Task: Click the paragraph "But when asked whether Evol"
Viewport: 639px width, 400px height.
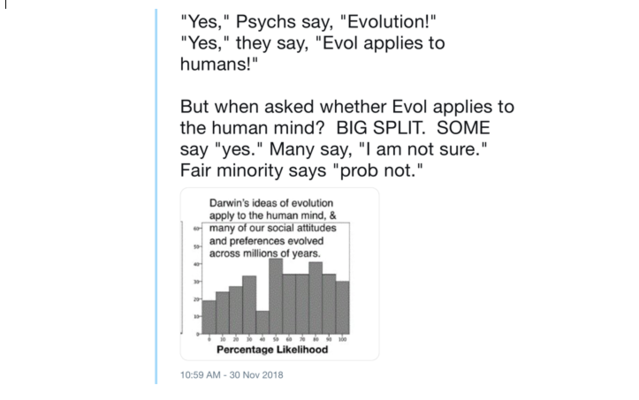Action: pos(347,138)
